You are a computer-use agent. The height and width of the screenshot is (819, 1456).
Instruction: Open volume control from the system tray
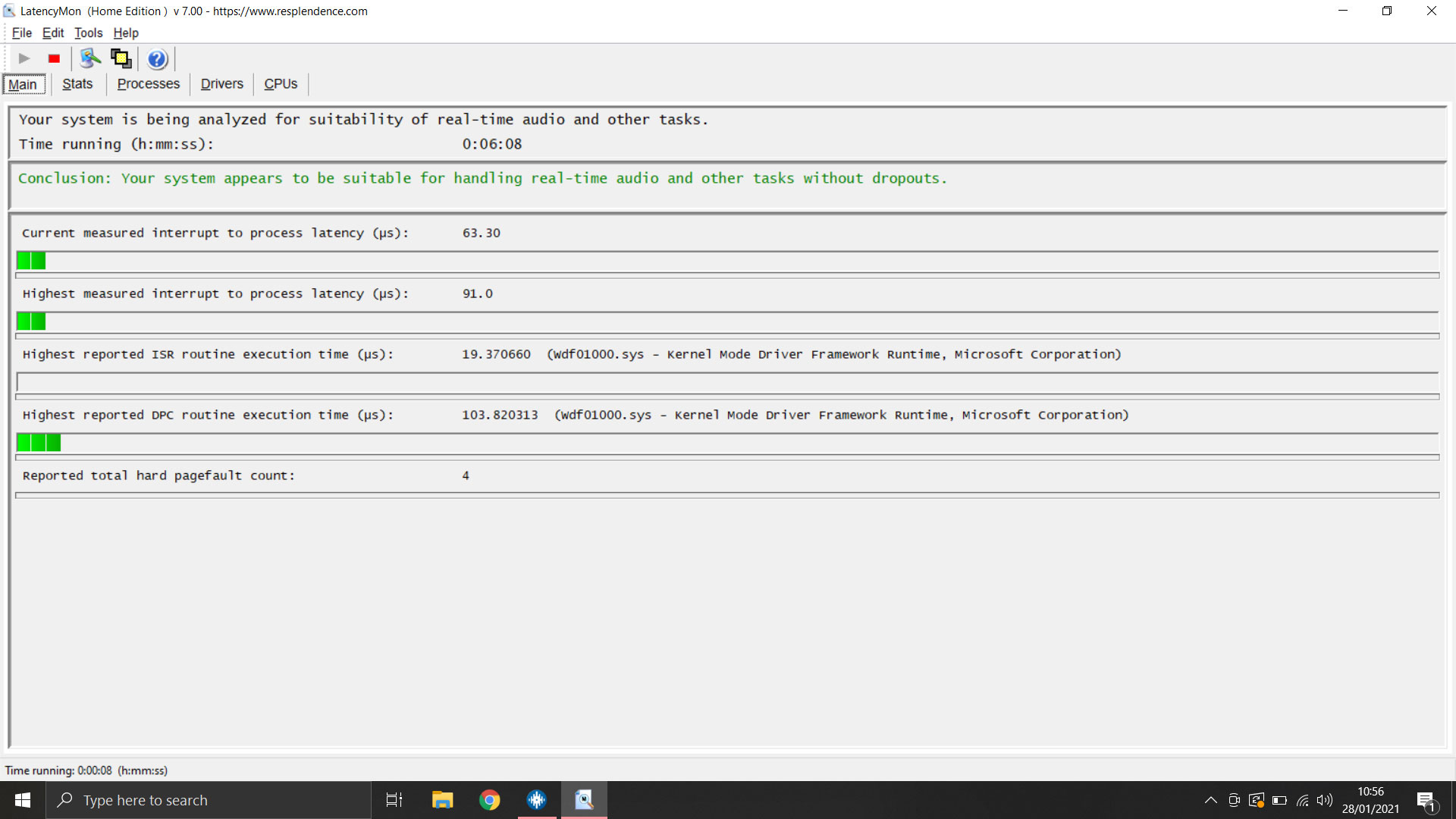pyautogui.click(x=1325, y=800)
